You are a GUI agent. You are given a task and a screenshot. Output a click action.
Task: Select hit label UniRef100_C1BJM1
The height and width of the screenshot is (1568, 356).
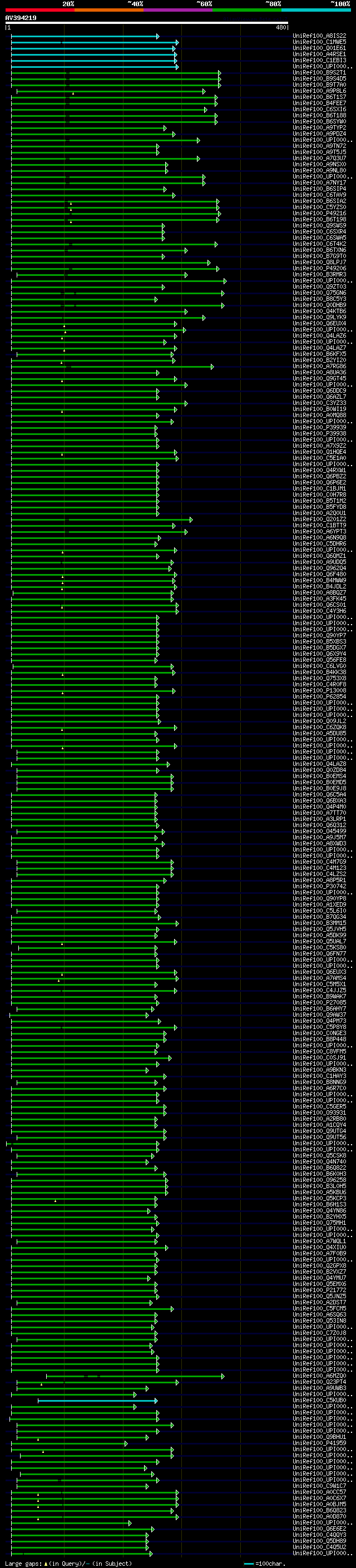319,488
